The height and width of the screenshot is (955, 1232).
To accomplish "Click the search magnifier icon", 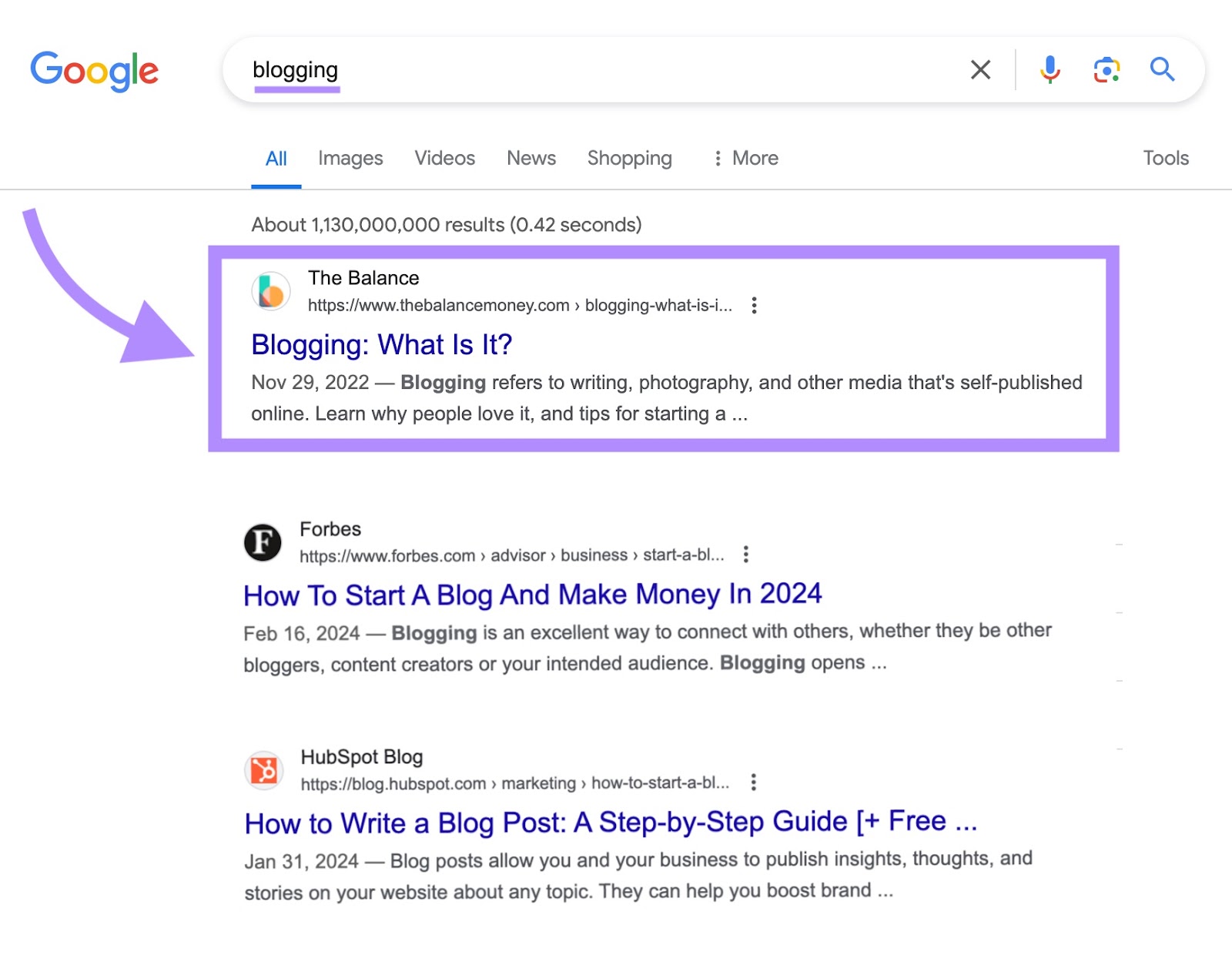I will coord(1163,70).
